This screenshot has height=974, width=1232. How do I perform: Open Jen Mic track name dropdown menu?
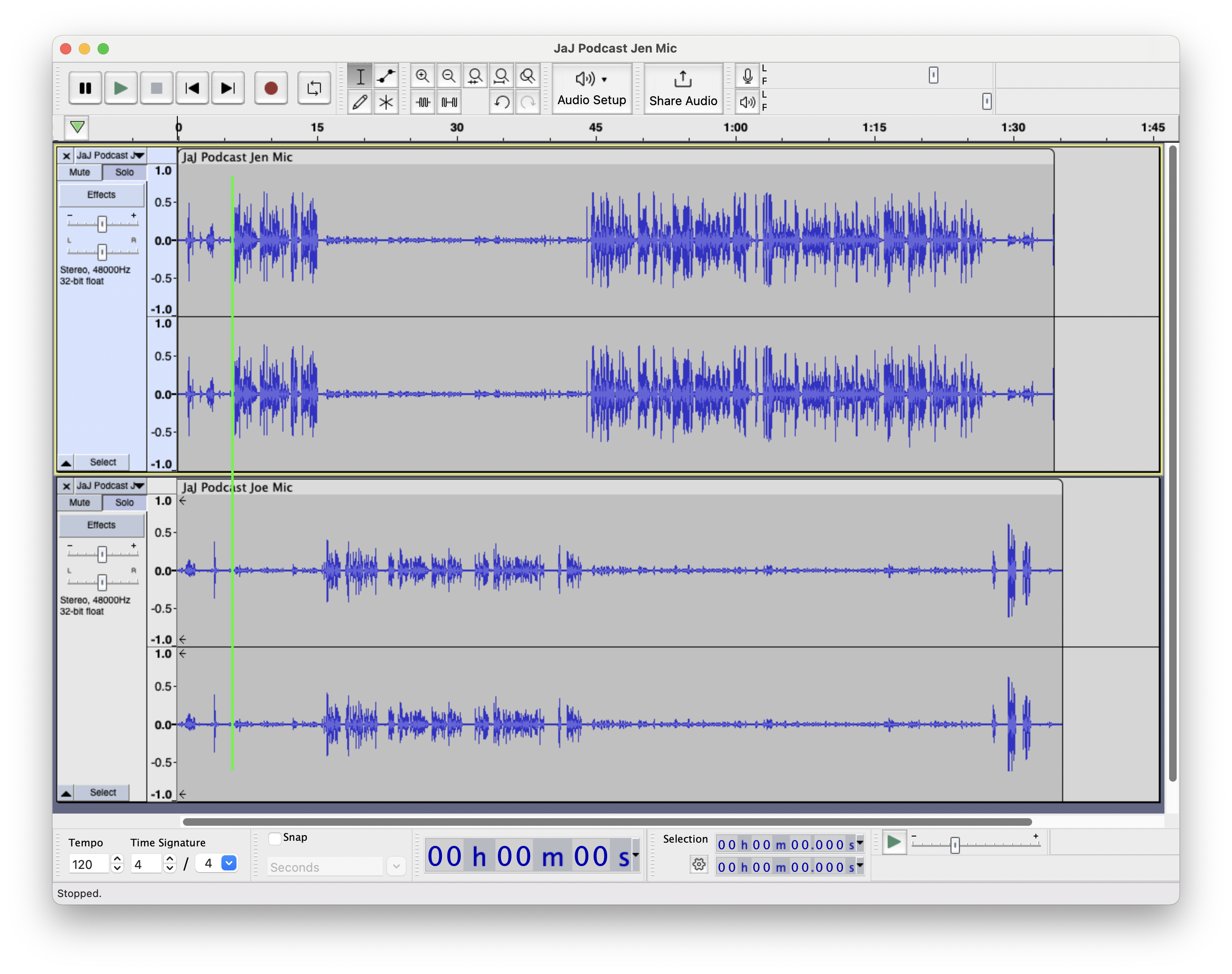click(110, 155)
